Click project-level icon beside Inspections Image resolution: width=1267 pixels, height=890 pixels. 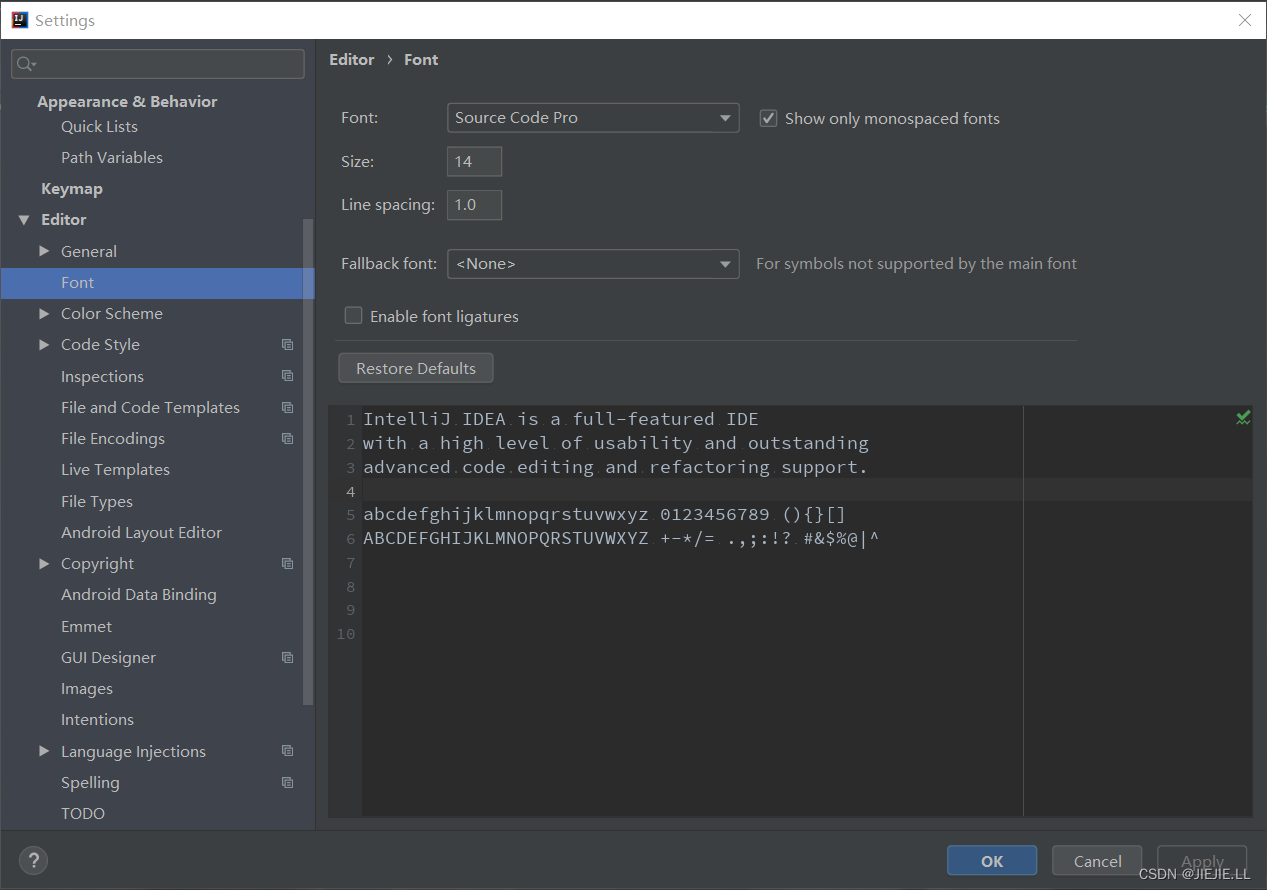point(288,376)
